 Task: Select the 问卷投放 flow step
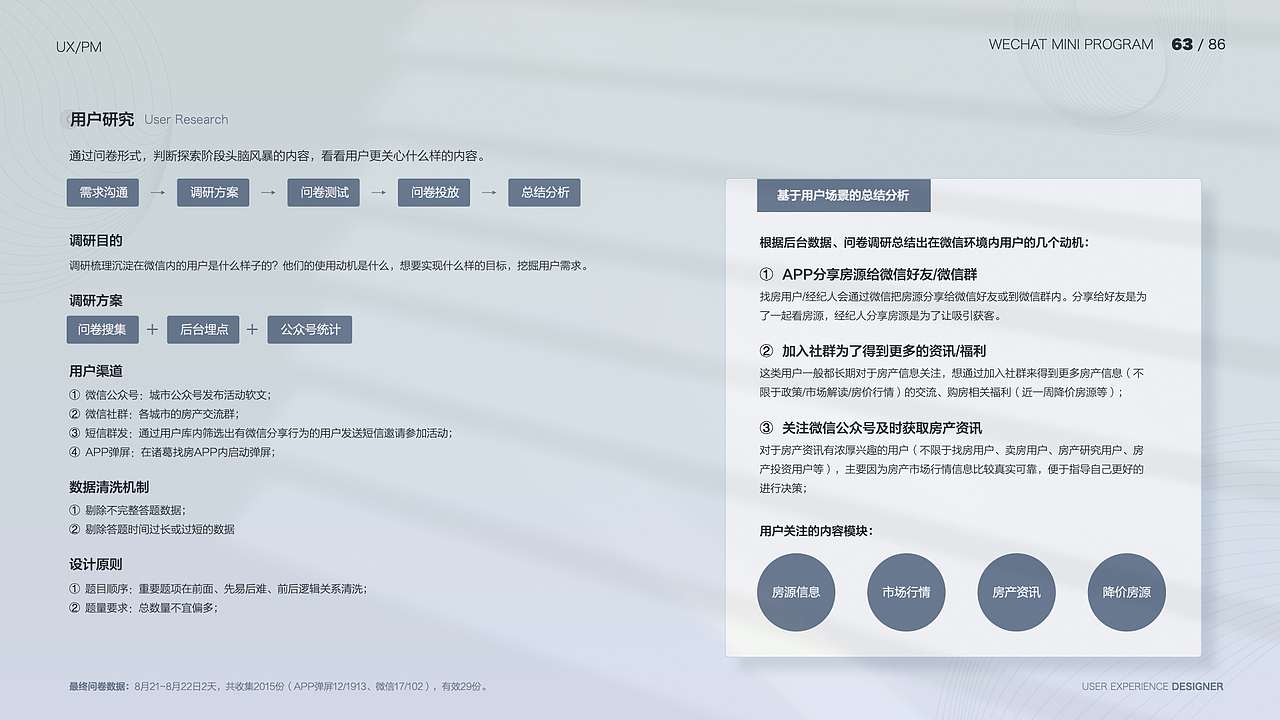pyautogui.click(x=432, y=192)
